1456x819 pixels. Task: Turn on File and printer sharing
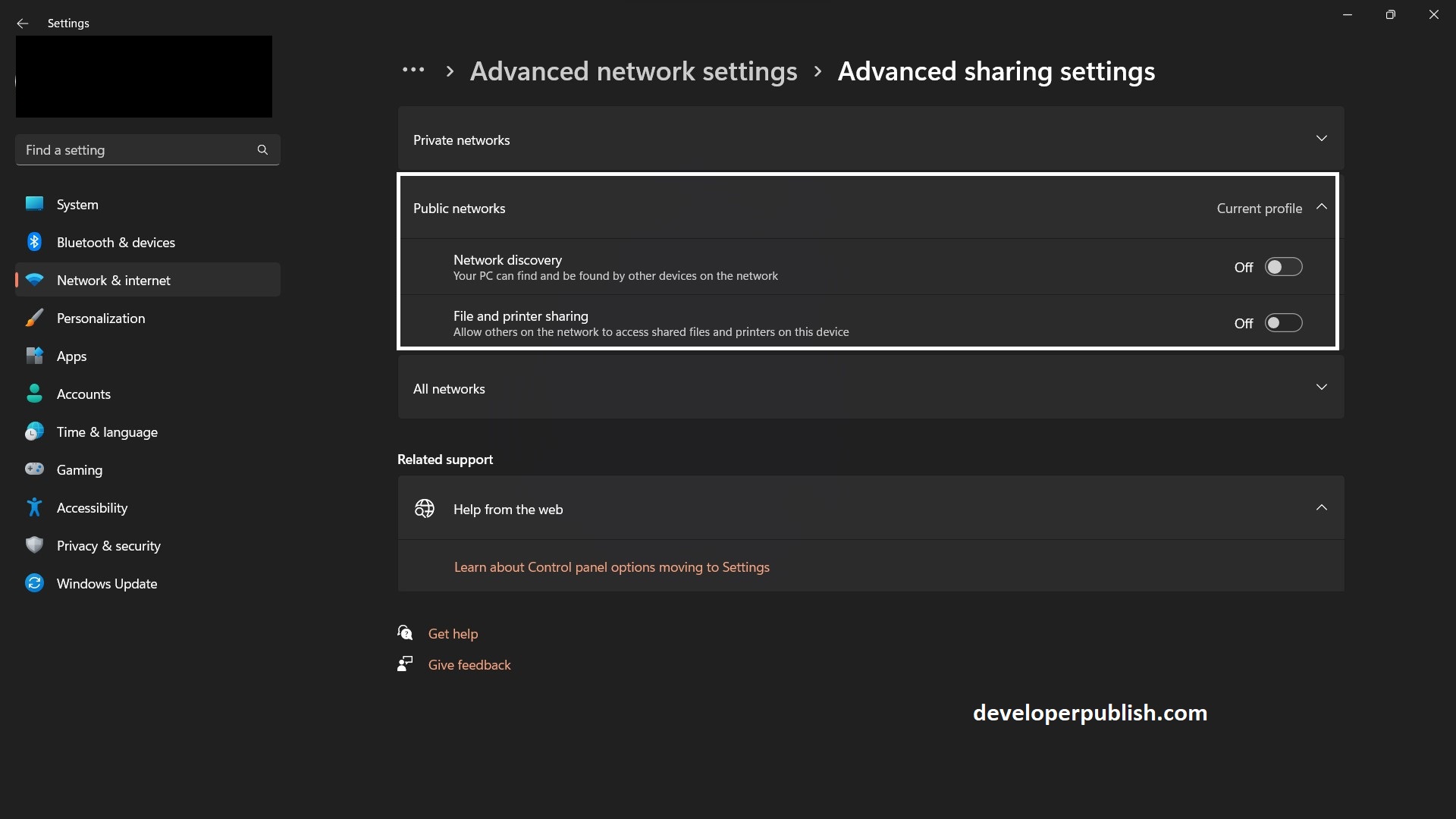(1284, 322)
